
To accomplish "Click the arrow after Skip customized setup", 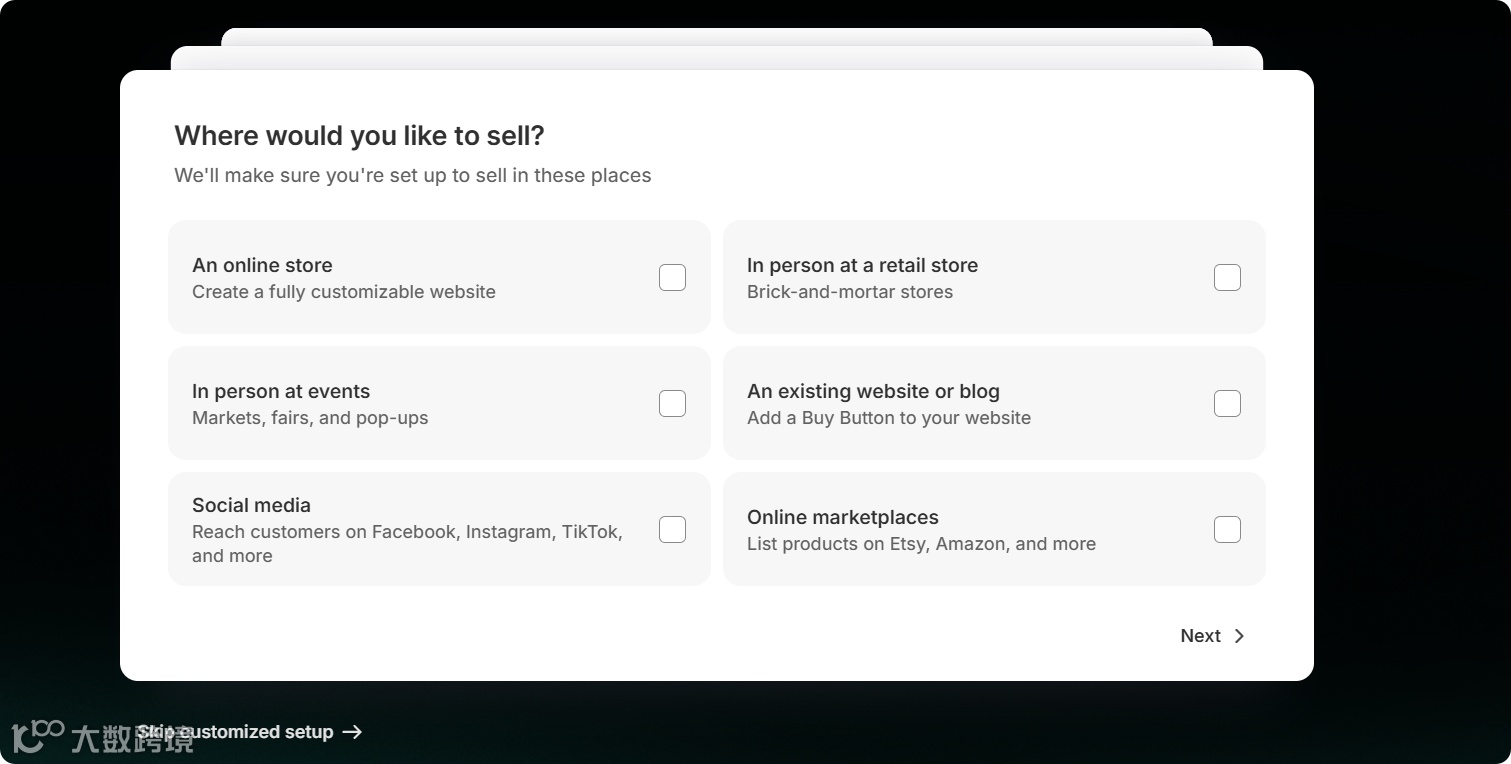I will 352,732.
